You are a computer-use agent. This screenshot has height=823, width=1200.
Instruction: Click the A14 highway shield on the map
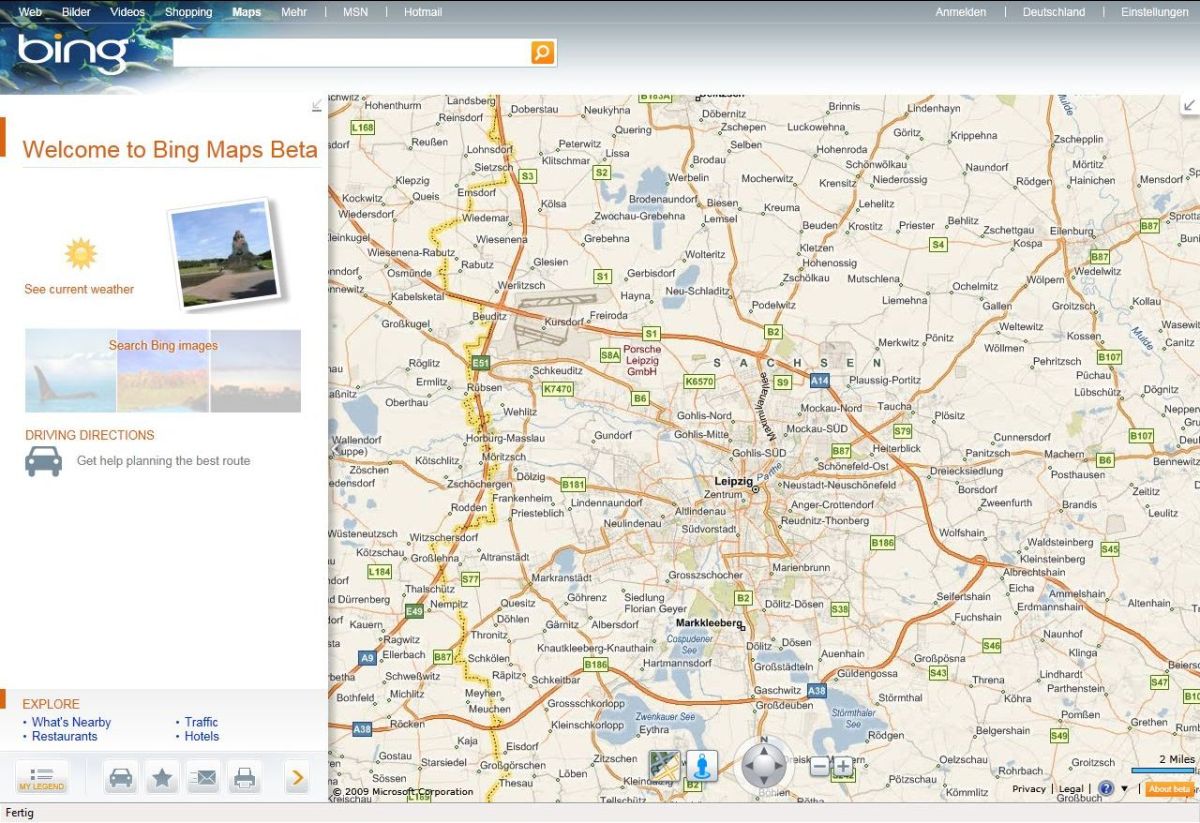click(x=820, y=381)
